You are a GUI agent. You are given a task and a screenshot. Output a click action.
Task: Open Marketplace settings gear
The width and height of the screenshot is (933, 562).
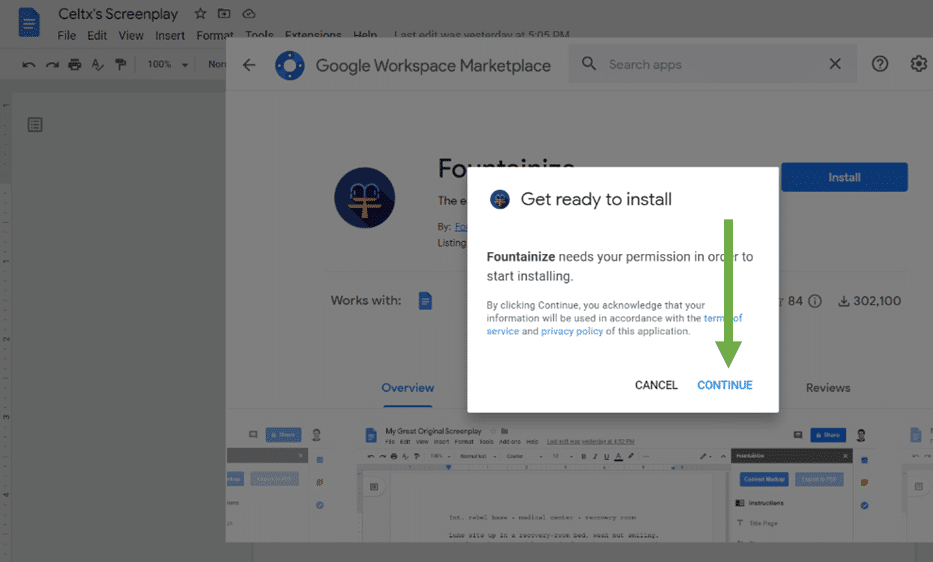pyautogui.click(x=918, y=64)
